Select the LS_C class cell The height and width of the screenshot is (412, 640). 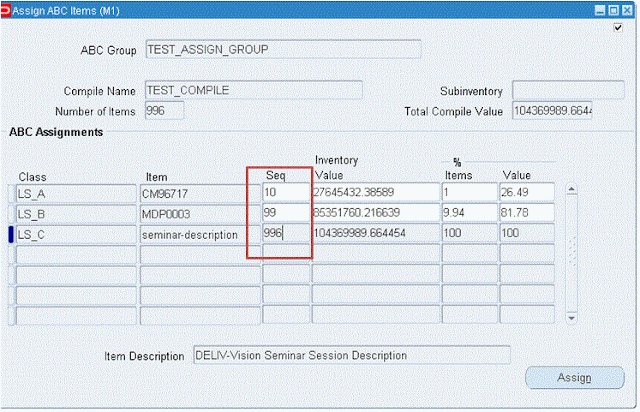[76, 234]
